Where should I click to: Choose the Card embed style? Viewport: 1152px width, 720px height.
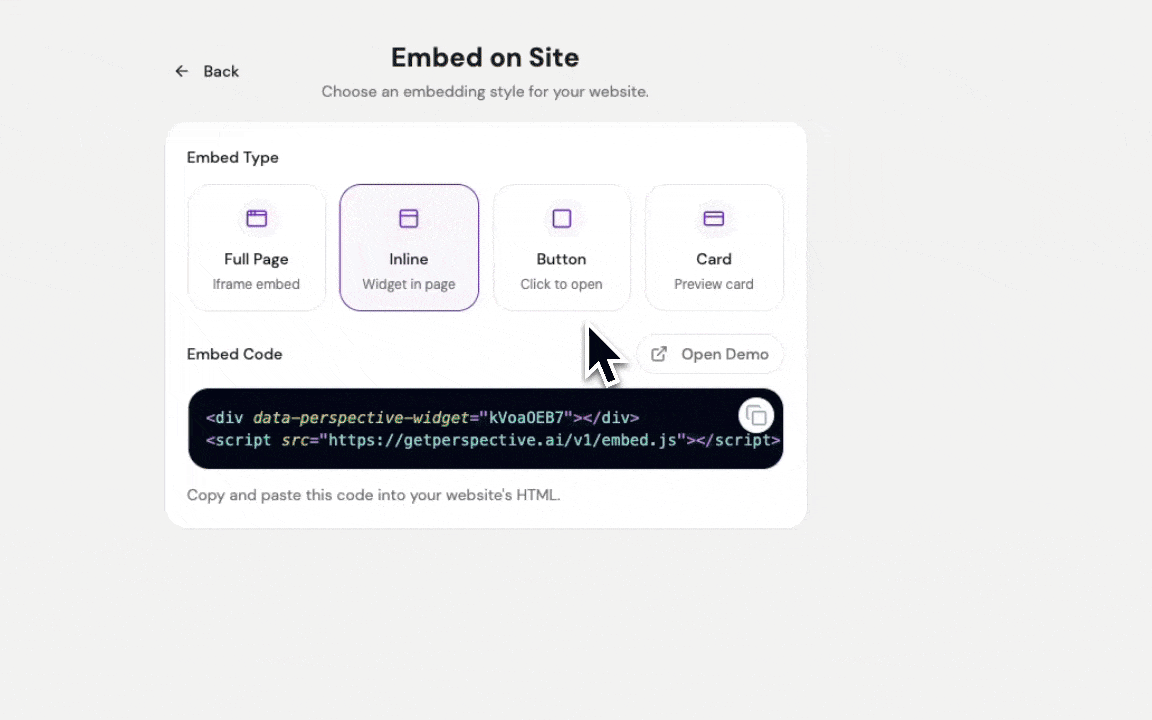(x=713, y=246)
